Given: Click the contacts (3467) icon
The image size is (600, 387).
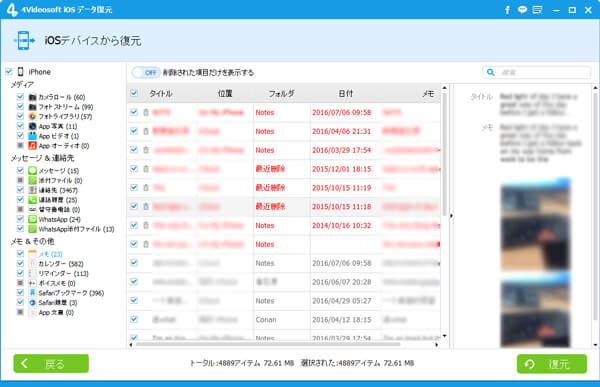Looking at the screenshot, I should pos(33,190).
